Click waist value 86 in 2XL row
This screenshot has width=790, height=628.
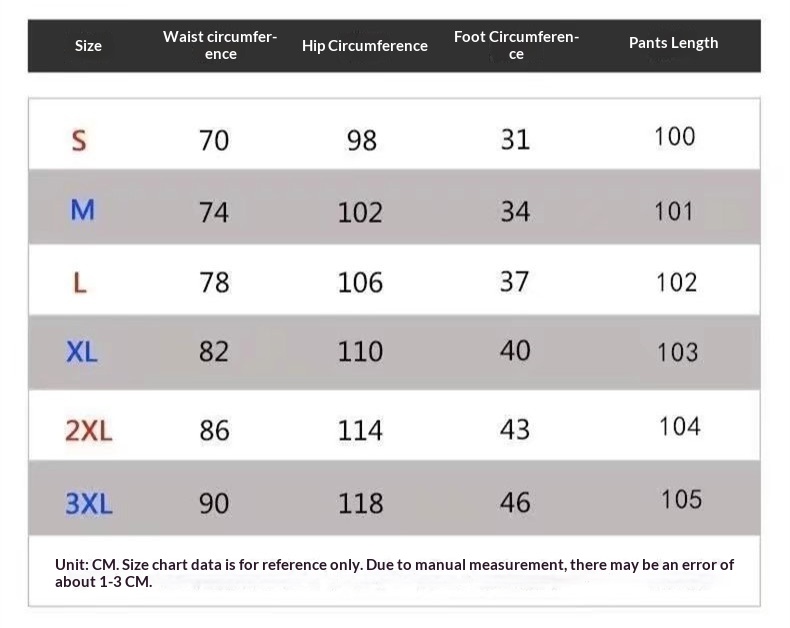(214, 431)
